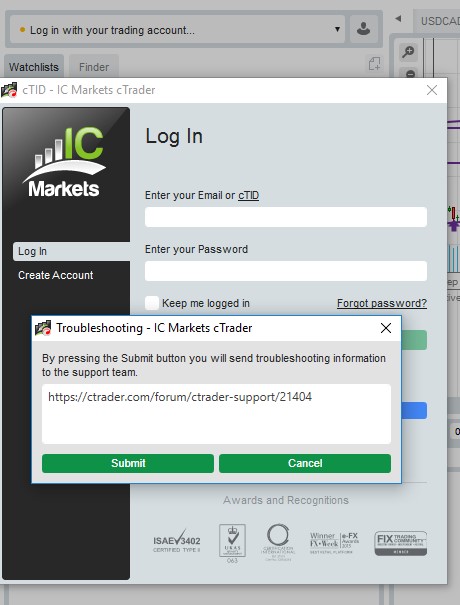Viewport: 460px width, 605px height.
Task: Toggle the Keep me logged in checkbox
Action: tap(152, 303)
